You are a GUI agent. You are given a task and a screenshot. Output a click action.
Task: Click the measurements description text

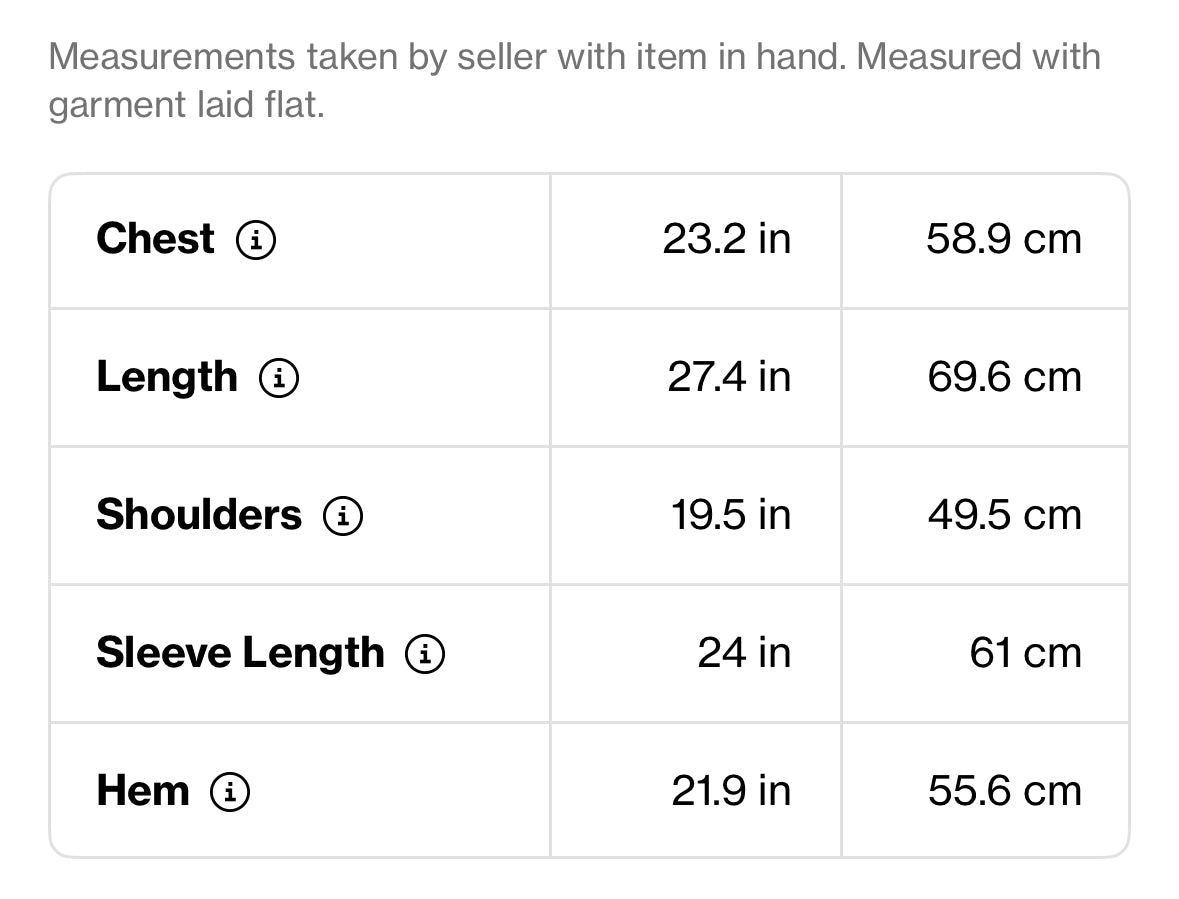pyautogui.click(x=574, y=80)
